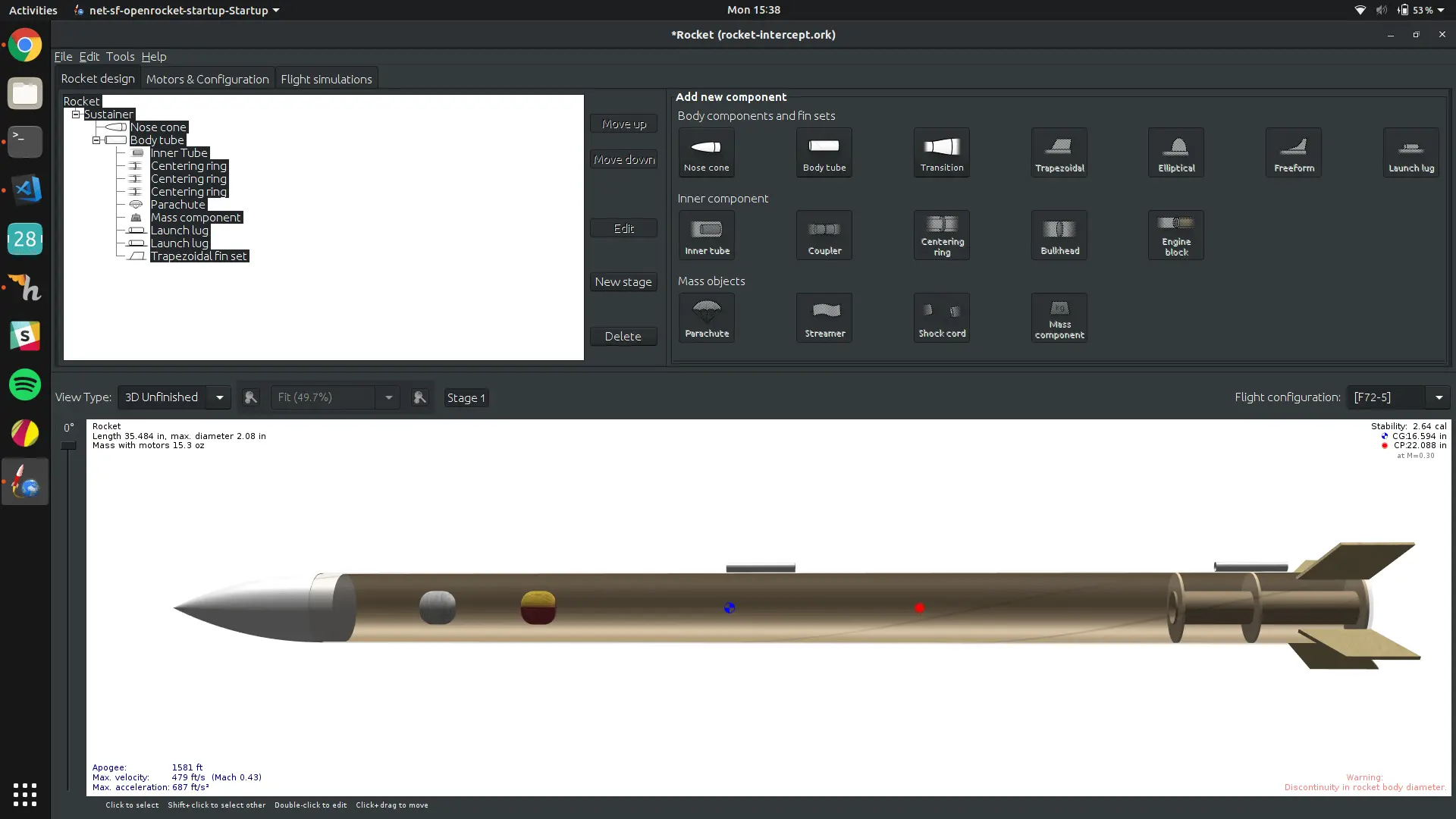
Task: Insert a Coupler component
Action: [824, 235]
